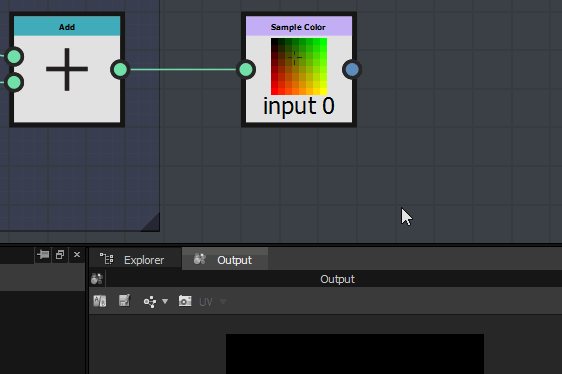Select the Sample Color node by its header
The width and height of the screenshot is (562, 374).
pyautogui.click(x=299, y=26)
